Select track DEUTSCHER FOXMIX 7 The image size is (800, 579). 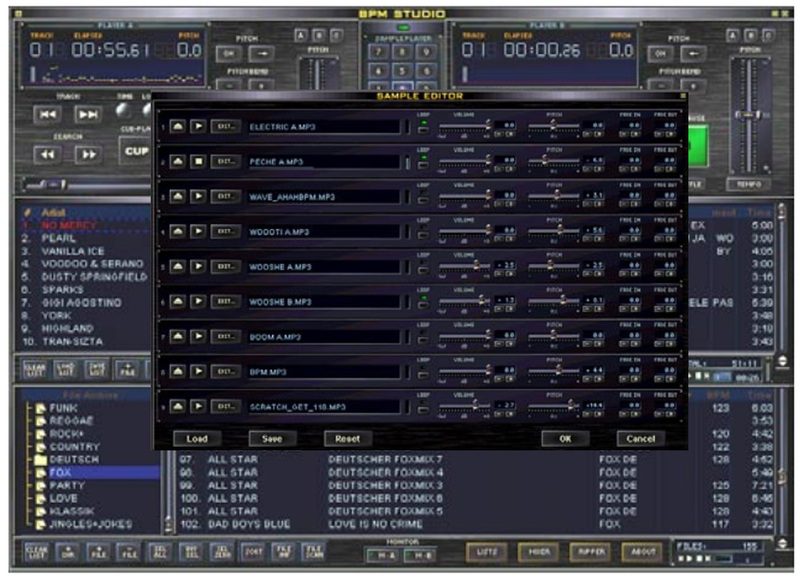tap(385, 460)
